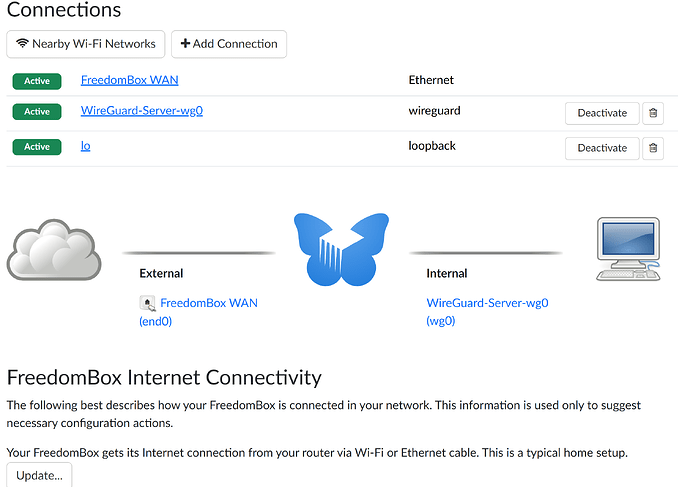Deactivate the WireGuard-Server-wg0 connection

click(602, 113)
